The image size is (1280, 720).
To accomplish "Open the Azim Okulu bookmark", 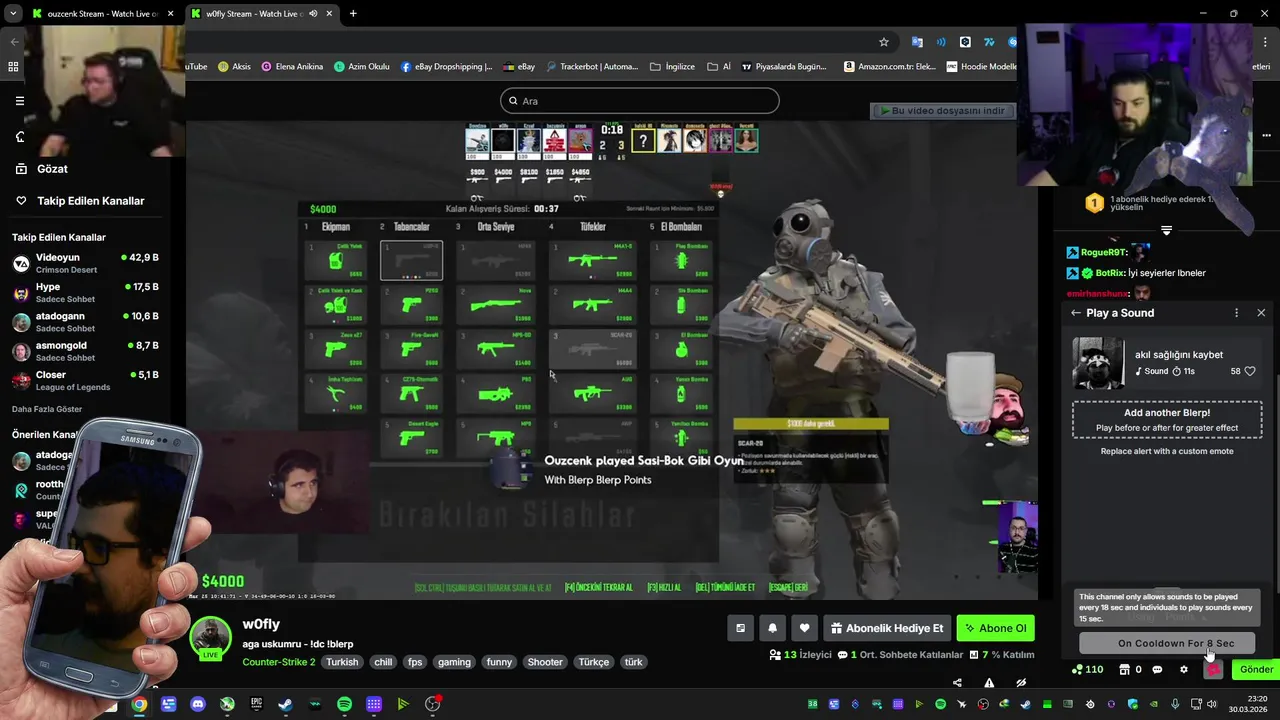I will point(361,67).
